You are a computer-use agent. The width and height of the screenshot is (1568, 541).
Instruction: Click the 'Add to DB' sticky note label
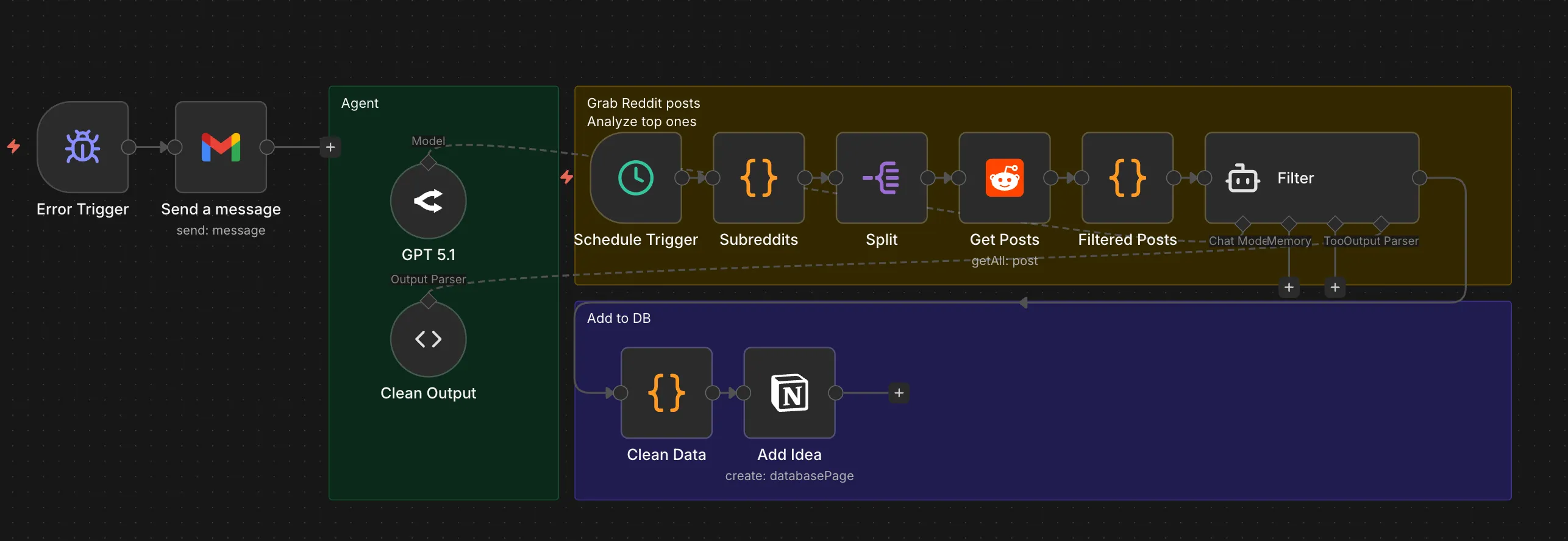619,318
